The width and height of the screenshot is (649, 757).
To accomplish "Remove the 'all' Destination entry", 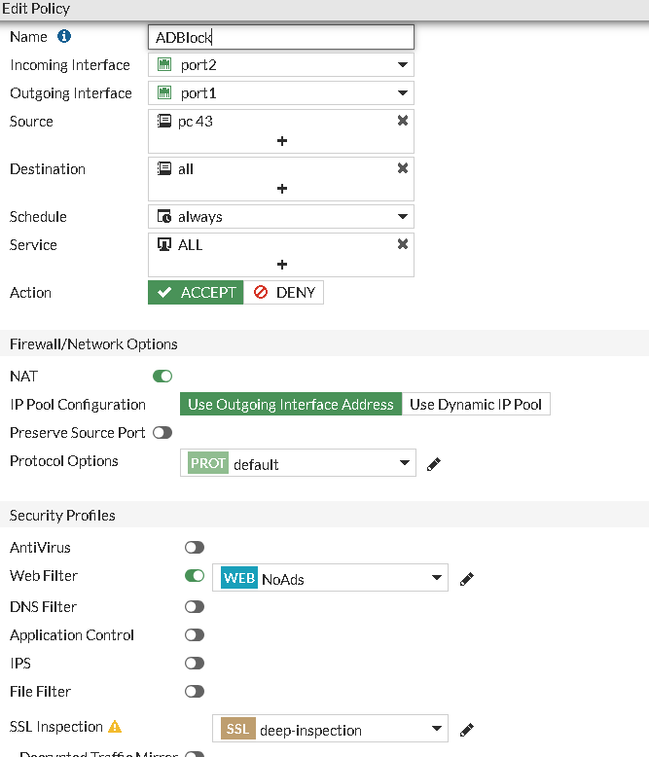I will pos(402,169).
